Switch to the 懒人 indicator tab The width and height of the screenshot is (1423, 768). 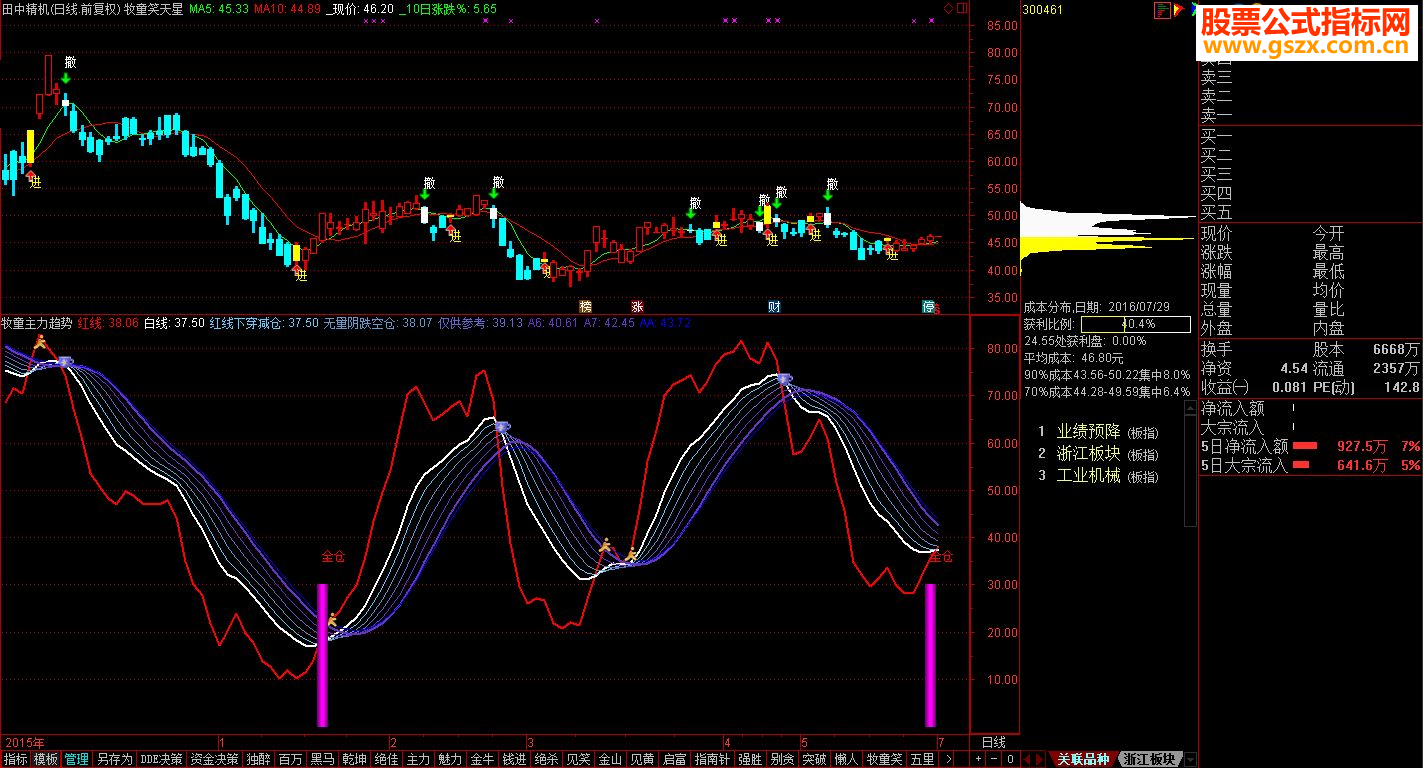[x=846, y=760]
